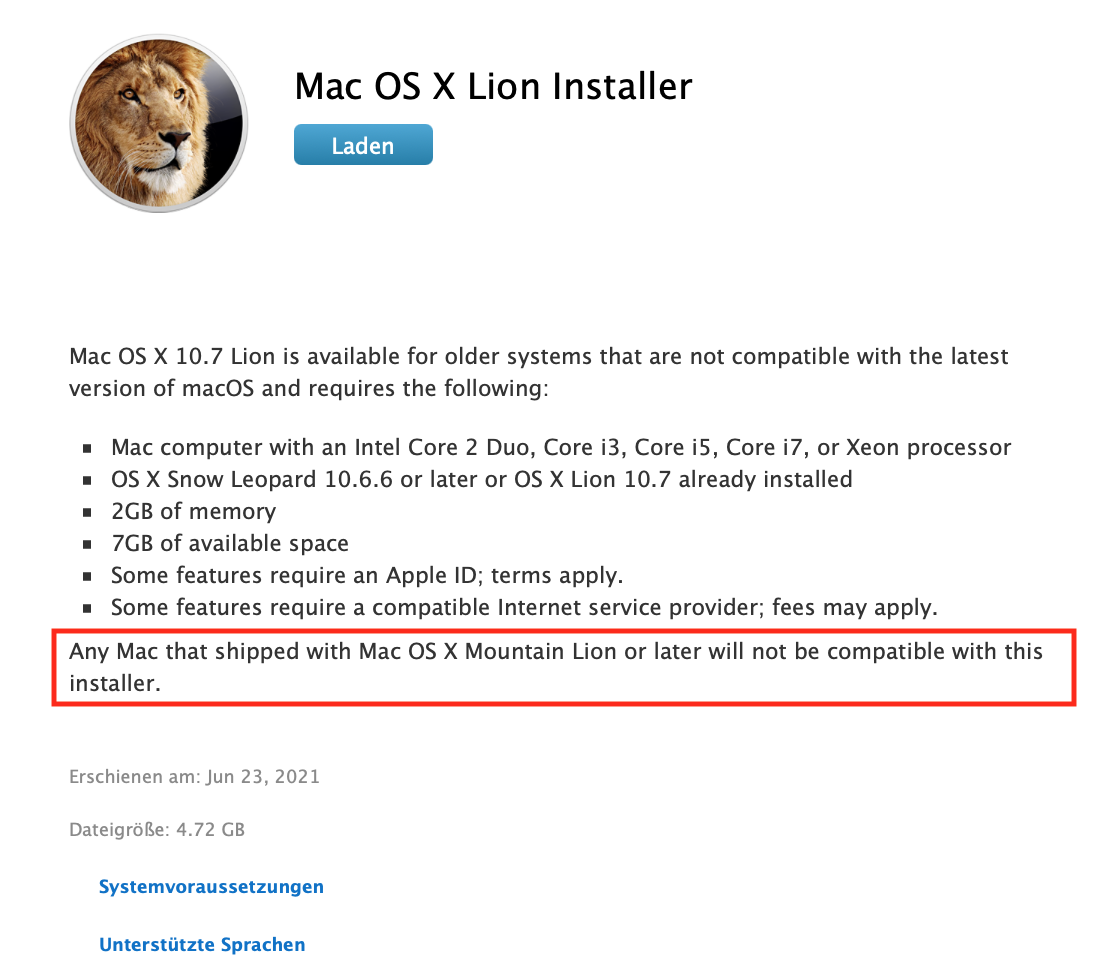
Task: Expand the Systemvoraussetzungen section
Action: point(211,887)
